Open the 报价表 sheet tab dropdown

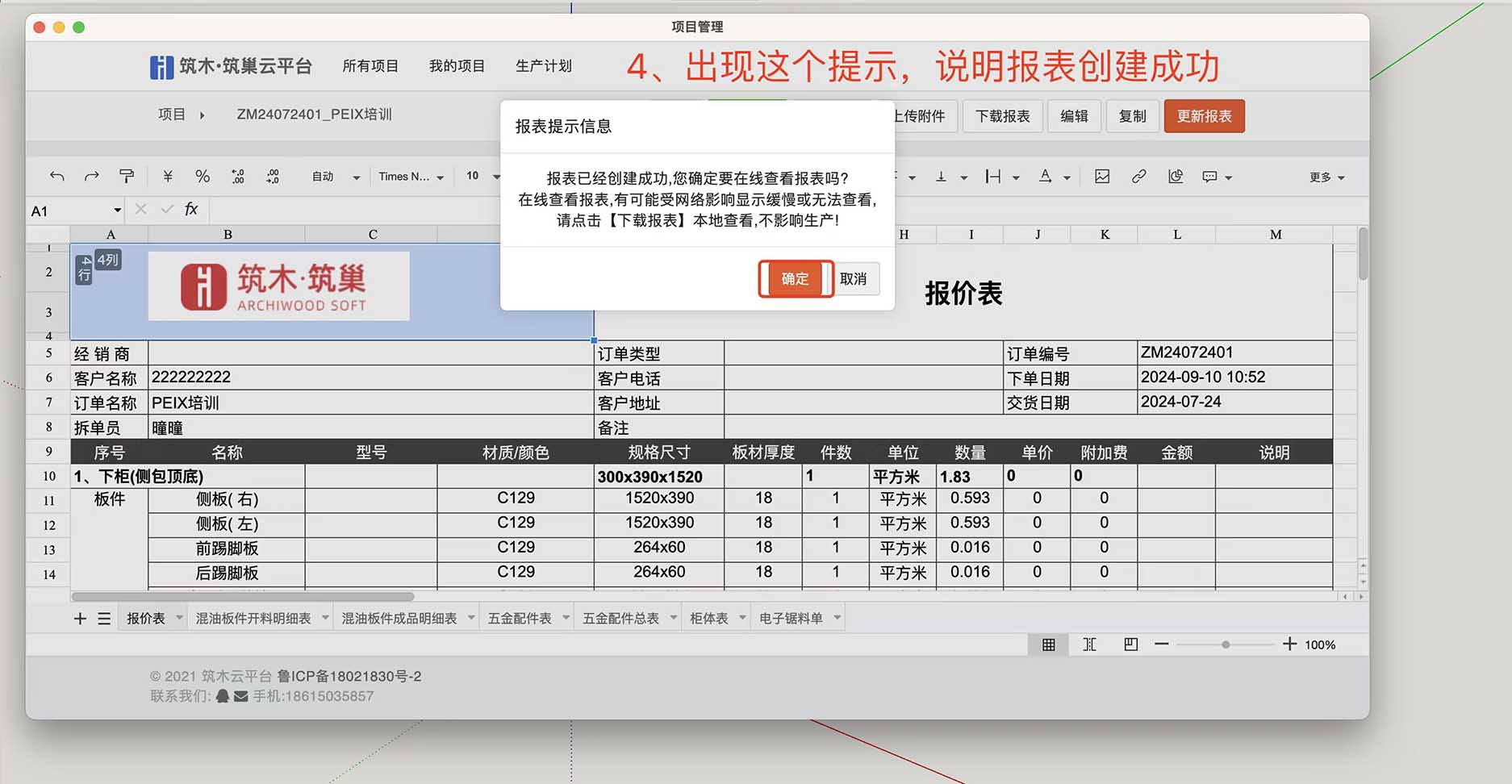click(178, 616)
